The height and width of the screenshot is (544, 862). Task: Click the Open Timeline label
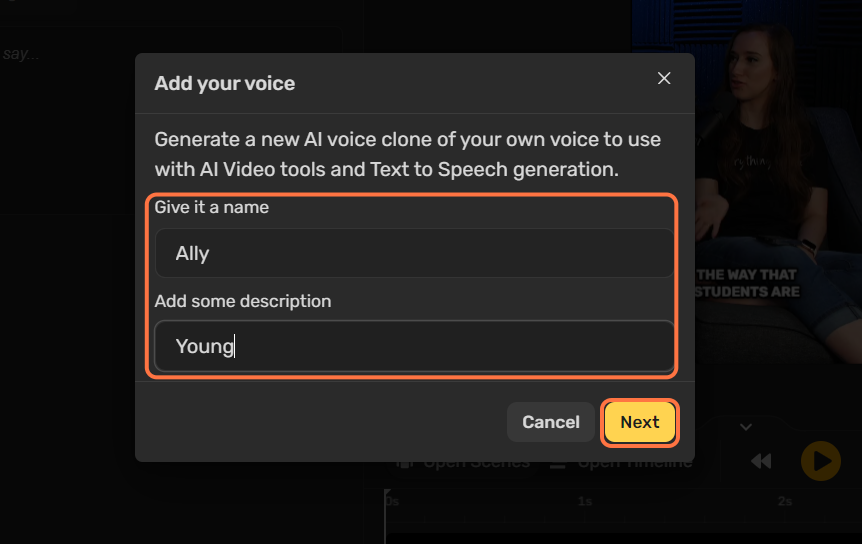tap(634, 463)
